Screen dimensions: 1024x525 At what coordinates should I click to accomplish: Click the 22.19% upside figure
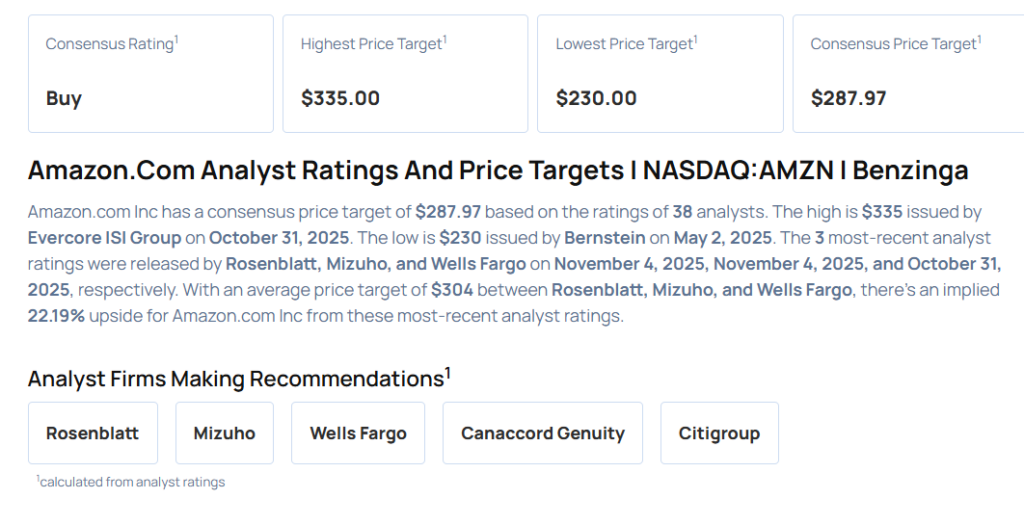pos(57,316)
